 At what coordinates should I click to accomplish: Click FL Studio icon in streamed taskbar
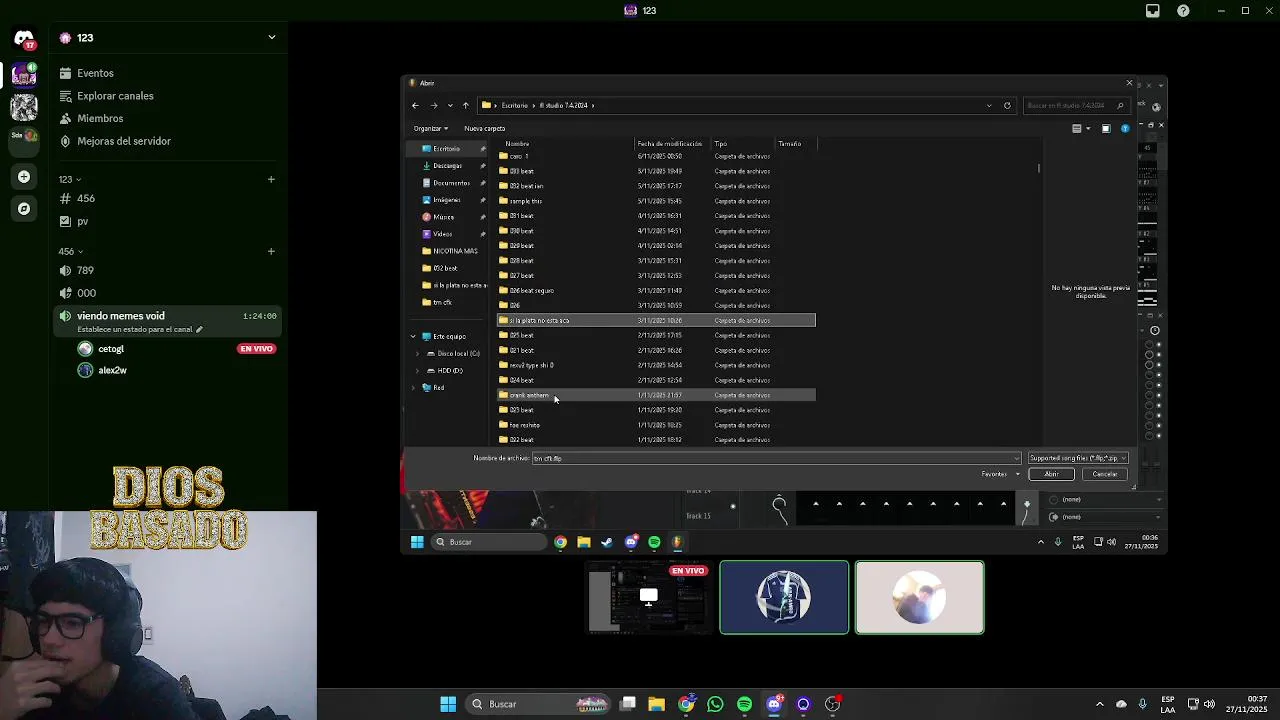677,542
